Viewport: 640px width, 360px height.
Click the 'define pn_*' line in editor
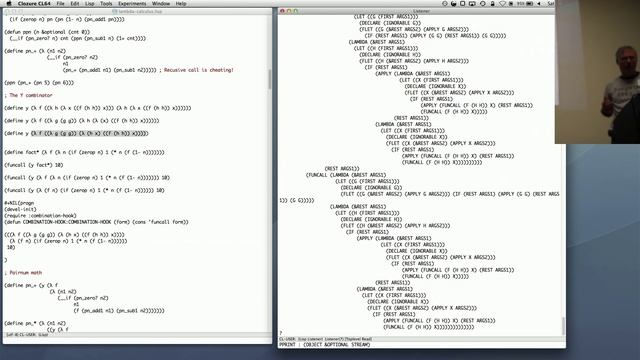[35, 323]
